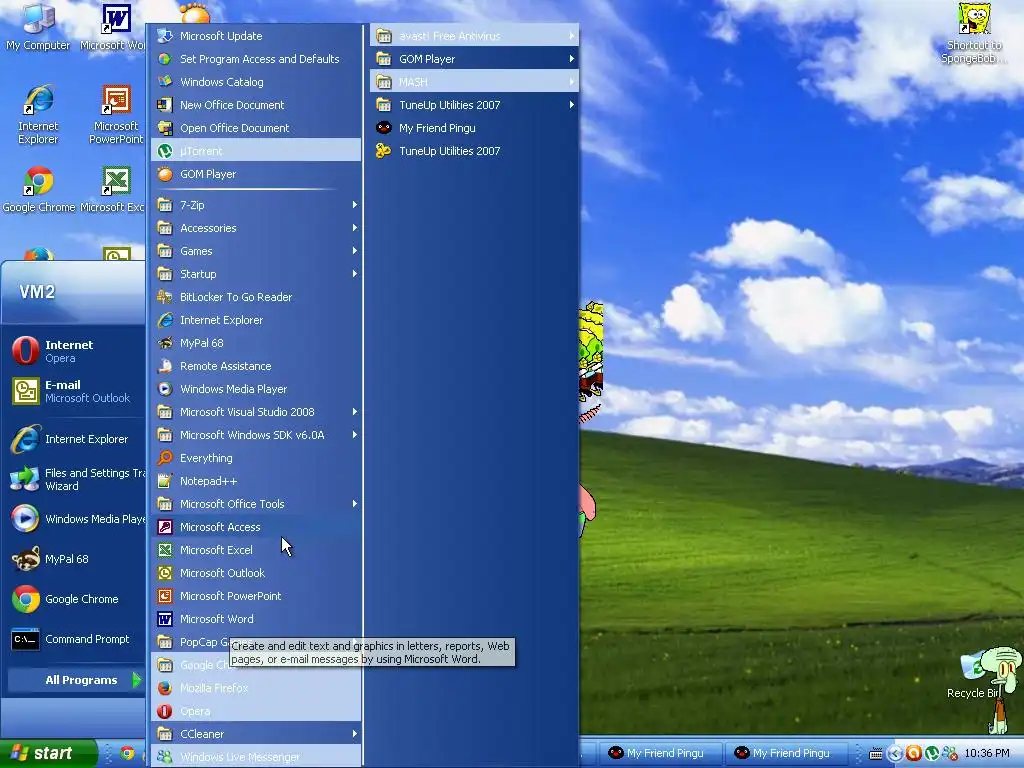Choose Open Office Document

coord(255,128)
